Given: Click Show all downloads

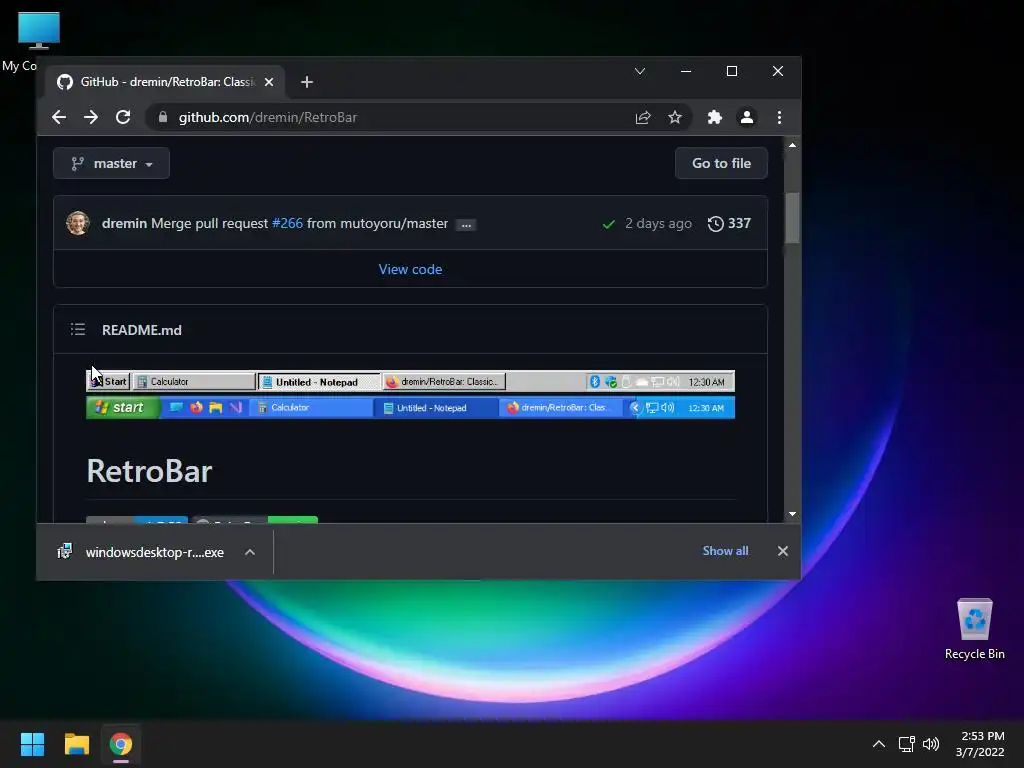Looking at the screenshot, I should [726, 551].
